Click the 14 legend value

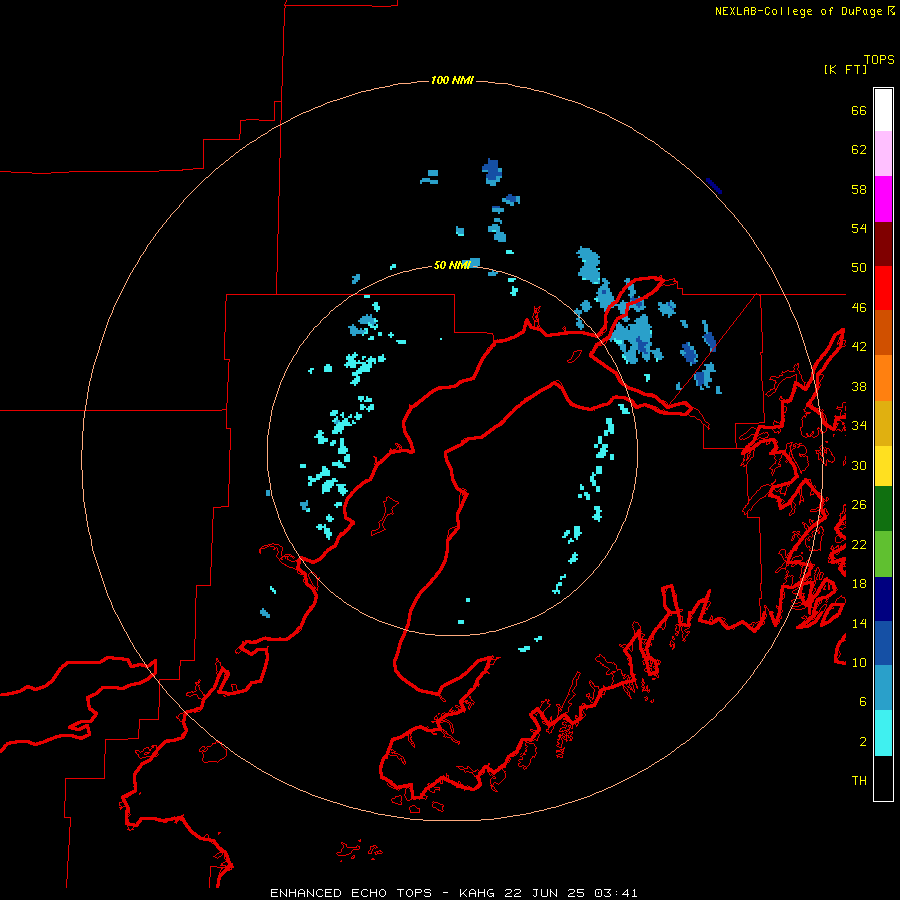pos(859,623)
